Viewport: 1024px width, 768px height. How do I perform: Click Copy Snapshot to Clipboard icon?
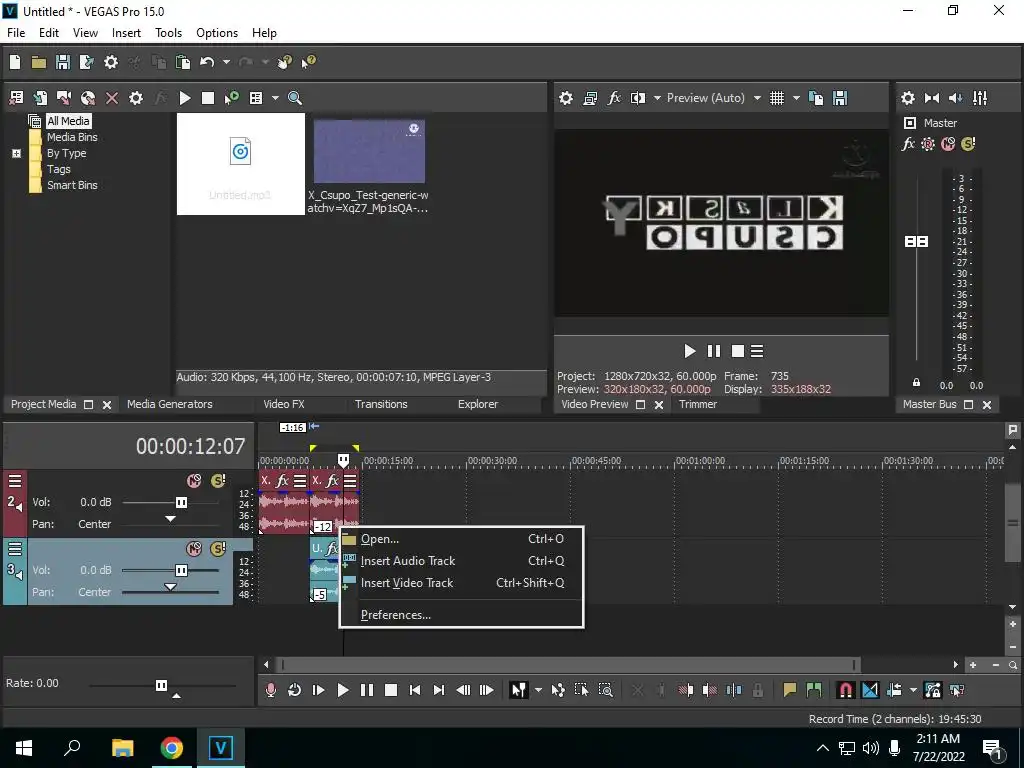pos(816,98)
